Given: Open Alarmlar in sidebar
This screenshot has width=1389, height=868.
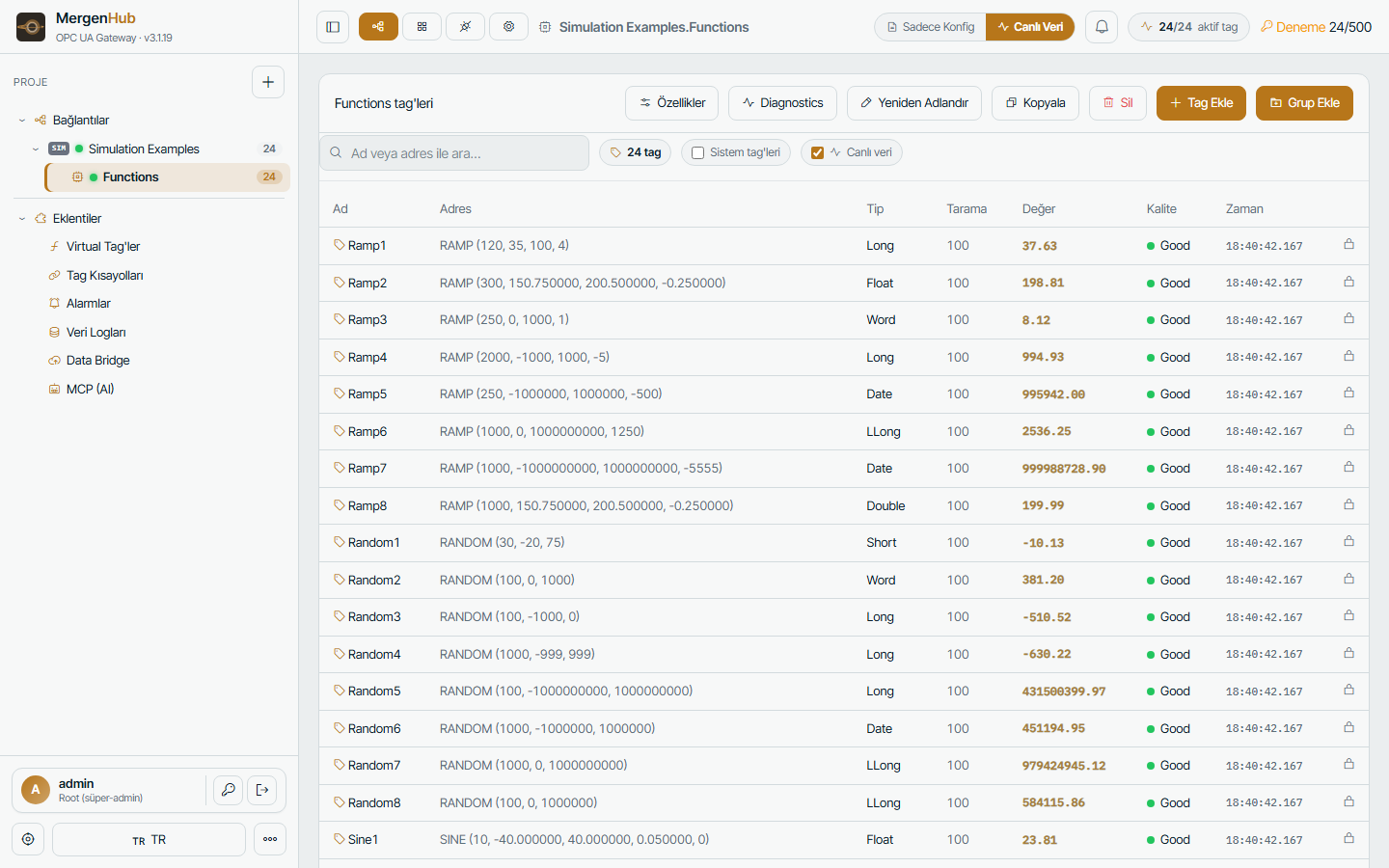Looking at the screenshot, I should [x=89, y=304].
